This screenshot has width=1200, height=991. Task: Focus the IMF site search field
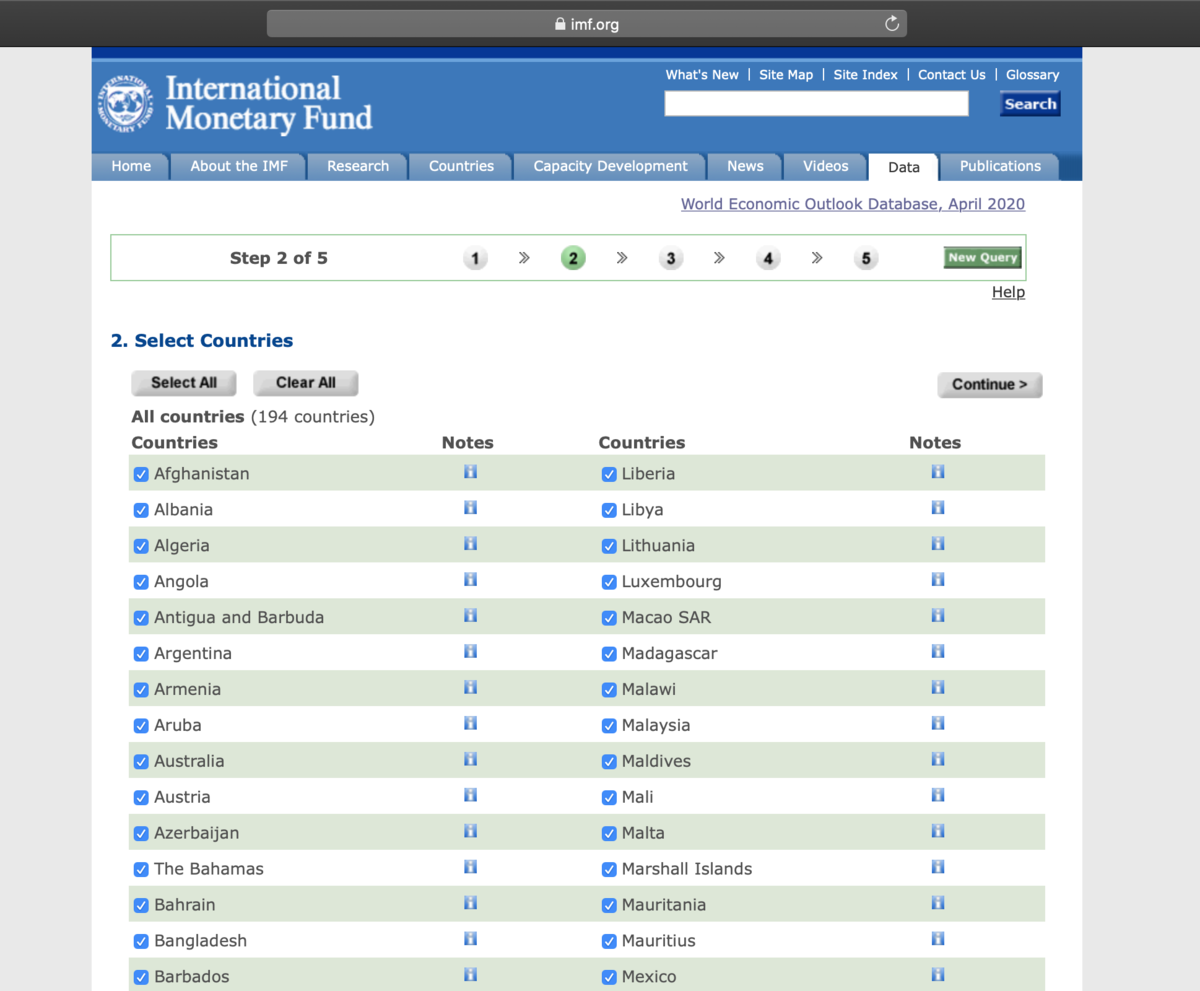816,104
